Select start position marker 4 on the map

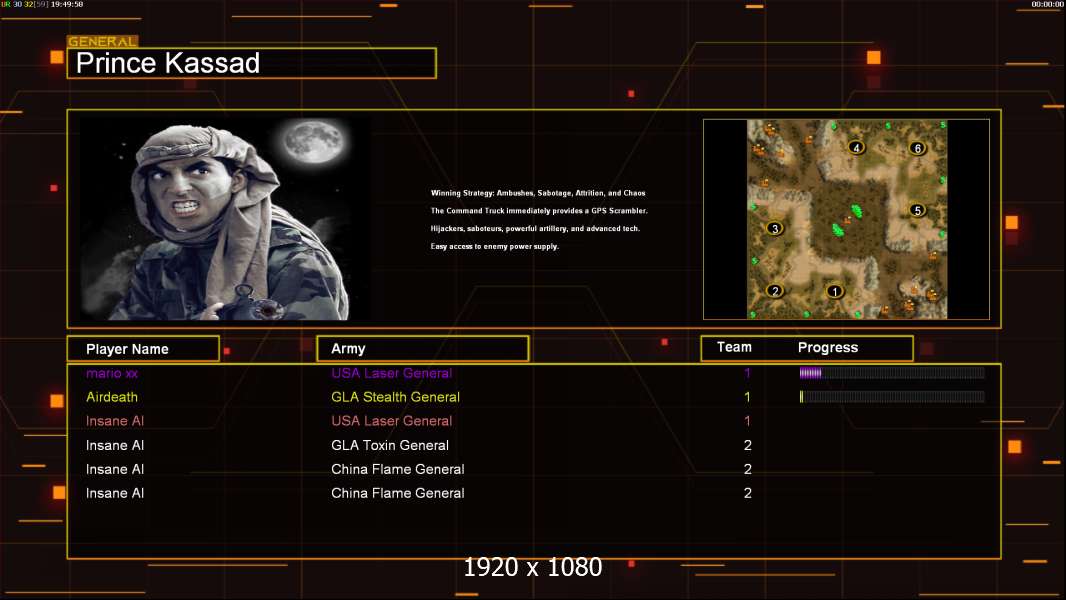[857, 147]
